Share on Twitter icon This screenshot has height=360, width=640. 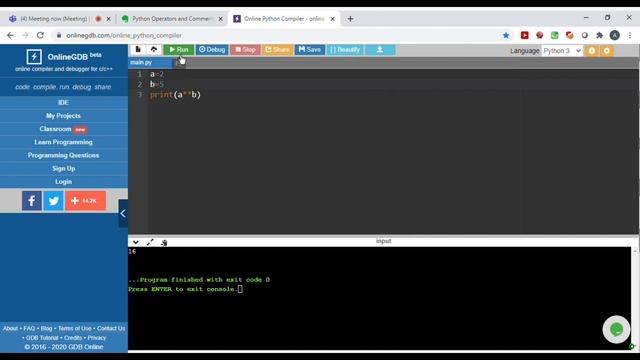click(53, 201)
